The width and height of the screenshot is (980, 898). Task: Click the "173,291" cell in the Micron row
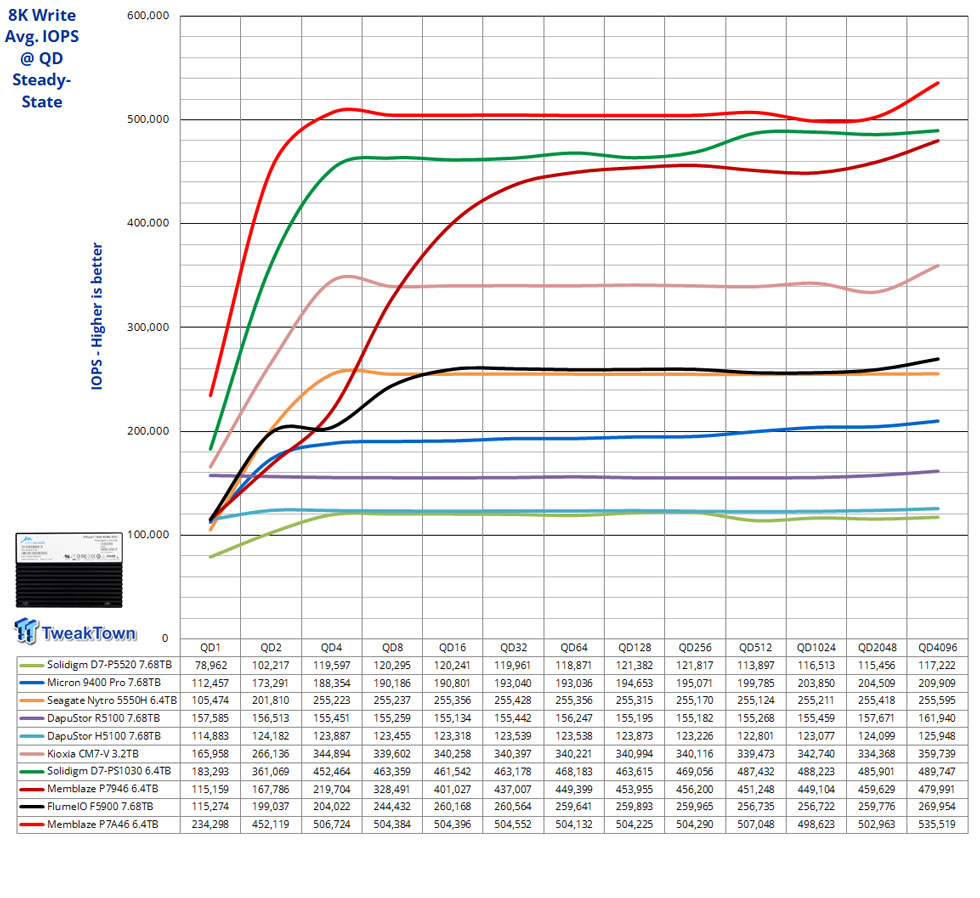[x=271, y=683]
